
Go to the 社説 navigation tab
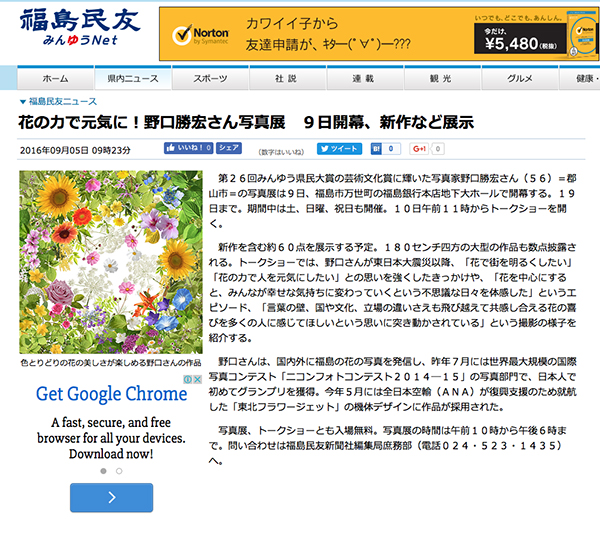(x=286, y=78)
